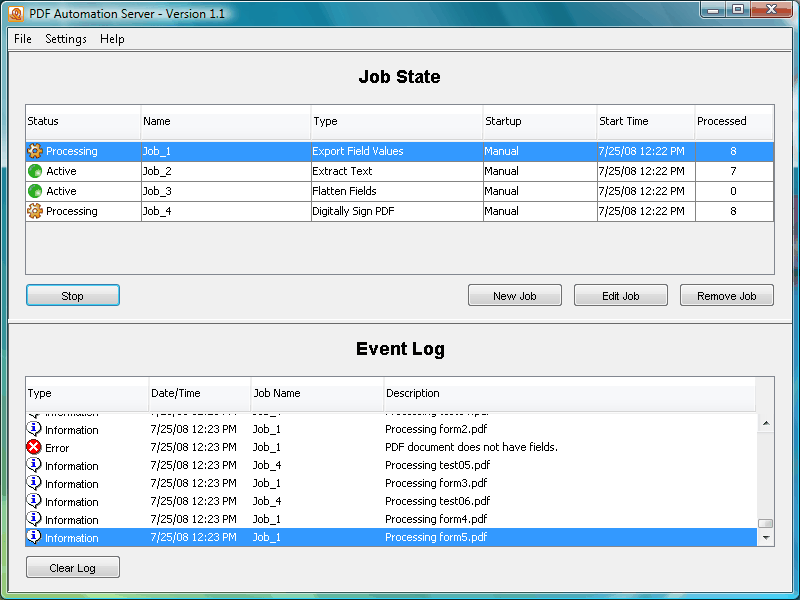
Task: Click Remove Job
Action: [x=726, y=295]
